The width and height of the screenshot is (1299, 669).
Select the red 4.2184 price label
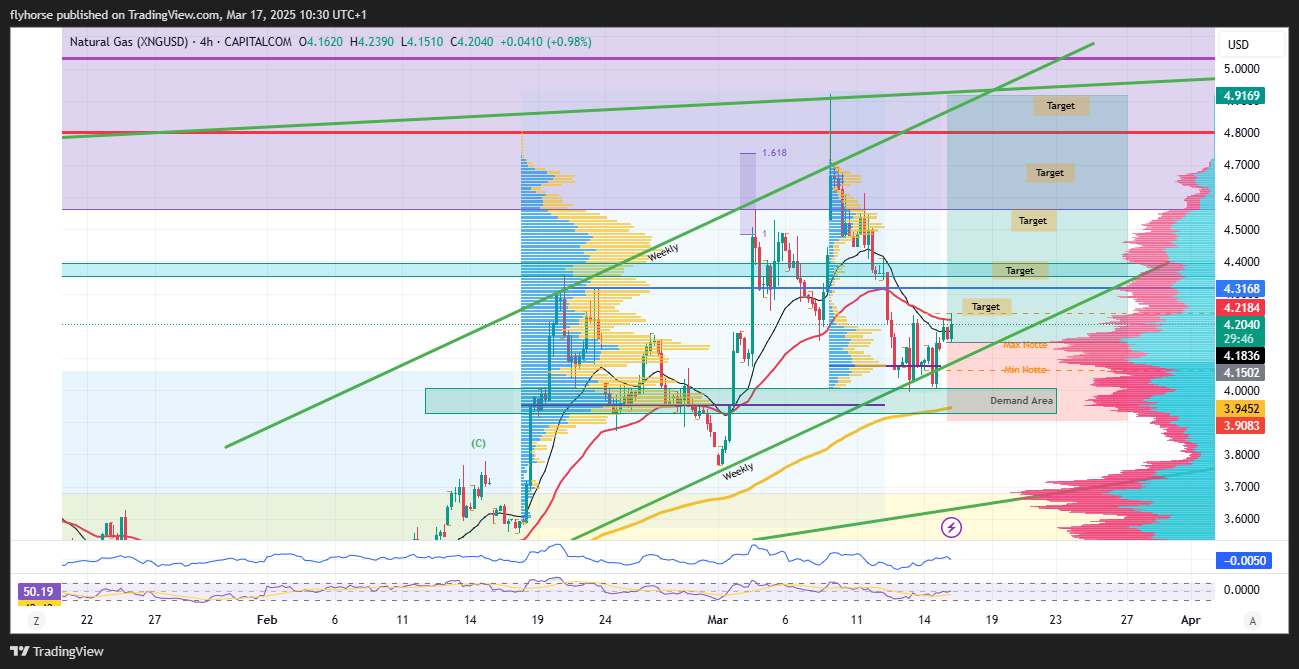(x=1240, y=308)
